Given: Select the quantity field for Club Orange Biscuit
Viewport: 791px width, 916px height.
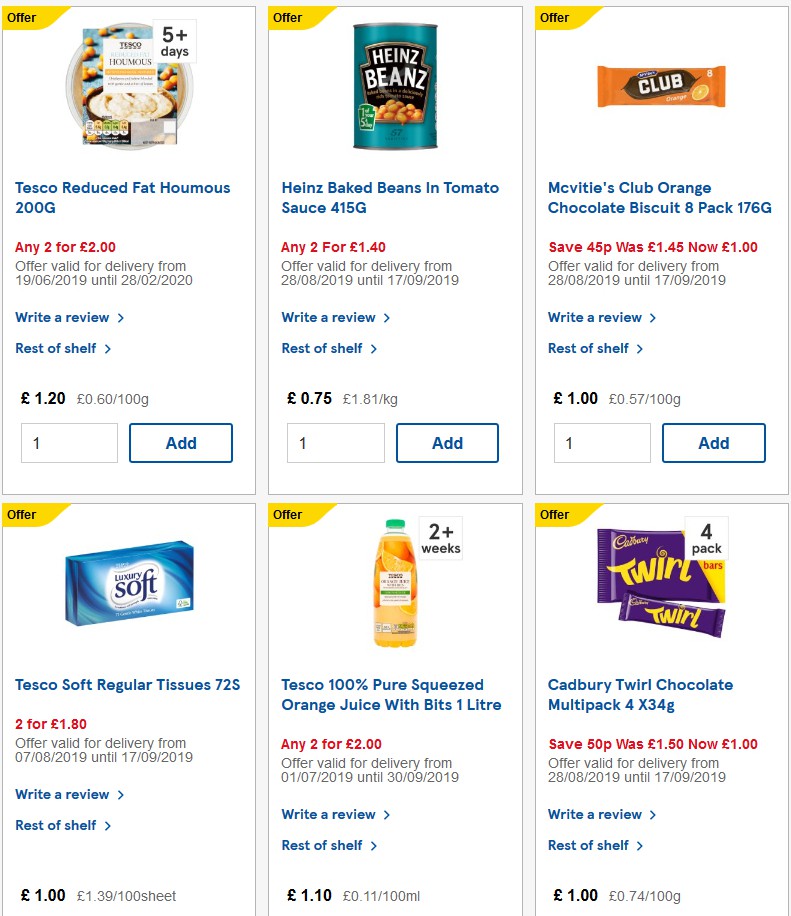Looking at the screenshot, I should [x=601, y=442].
